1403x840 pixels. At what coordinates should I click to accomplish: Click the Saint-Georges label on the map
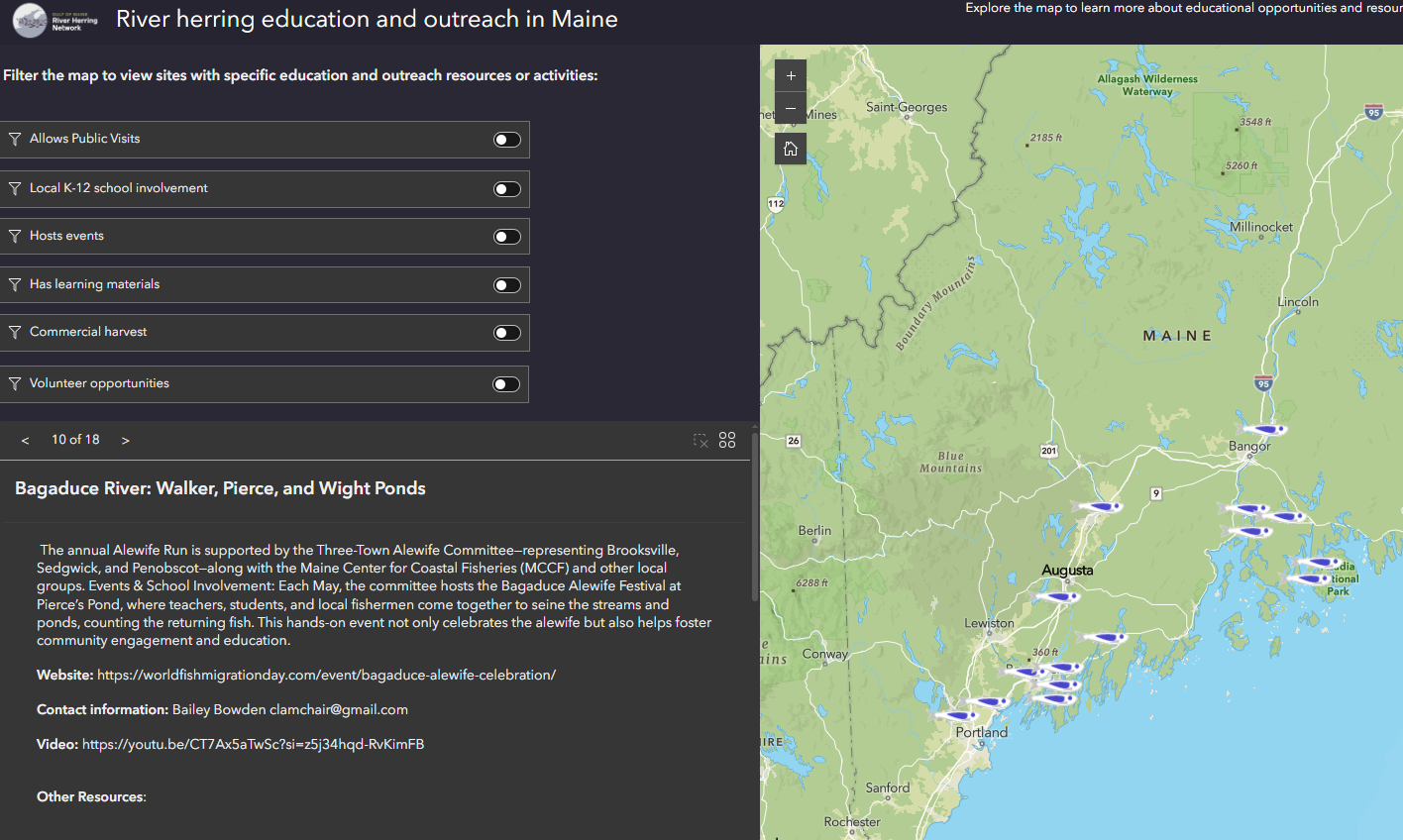click(x=907, y=107)
